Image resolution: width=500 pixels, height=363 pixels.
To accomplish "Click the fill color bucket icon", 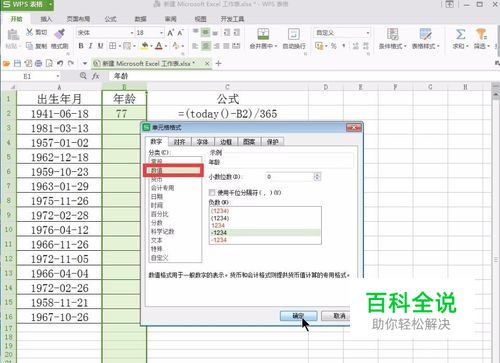I will 145,46.
